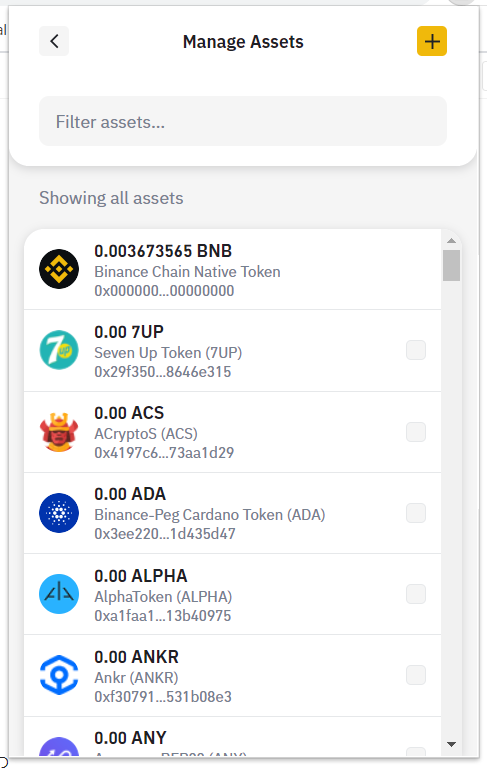Check the ADA asset checkbox
This screenshot has height=768, width=487.
416,513
